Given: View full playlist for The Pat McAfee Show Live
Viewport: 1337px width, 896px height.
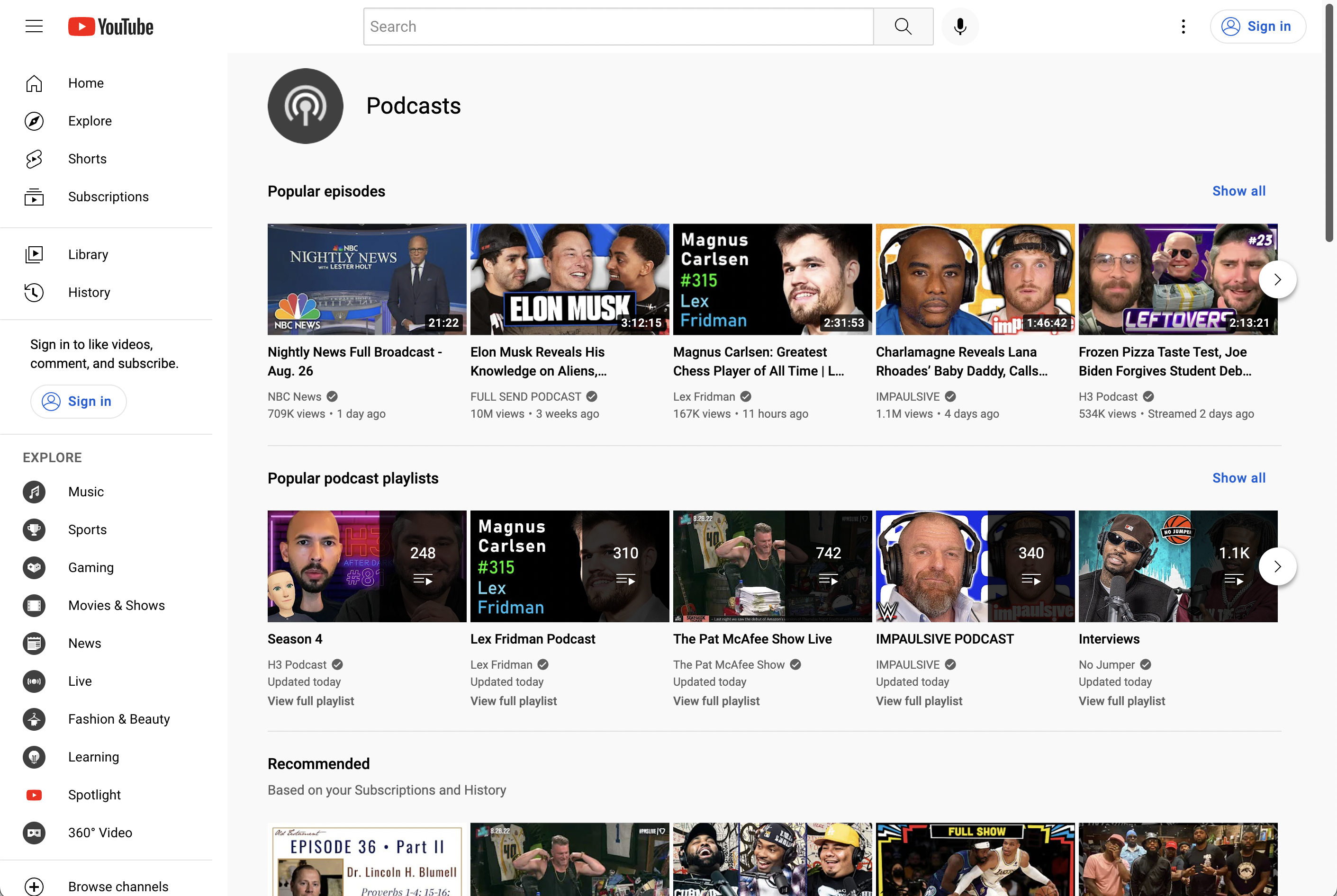Looking at the screenshot, I should tap(716, 700).
